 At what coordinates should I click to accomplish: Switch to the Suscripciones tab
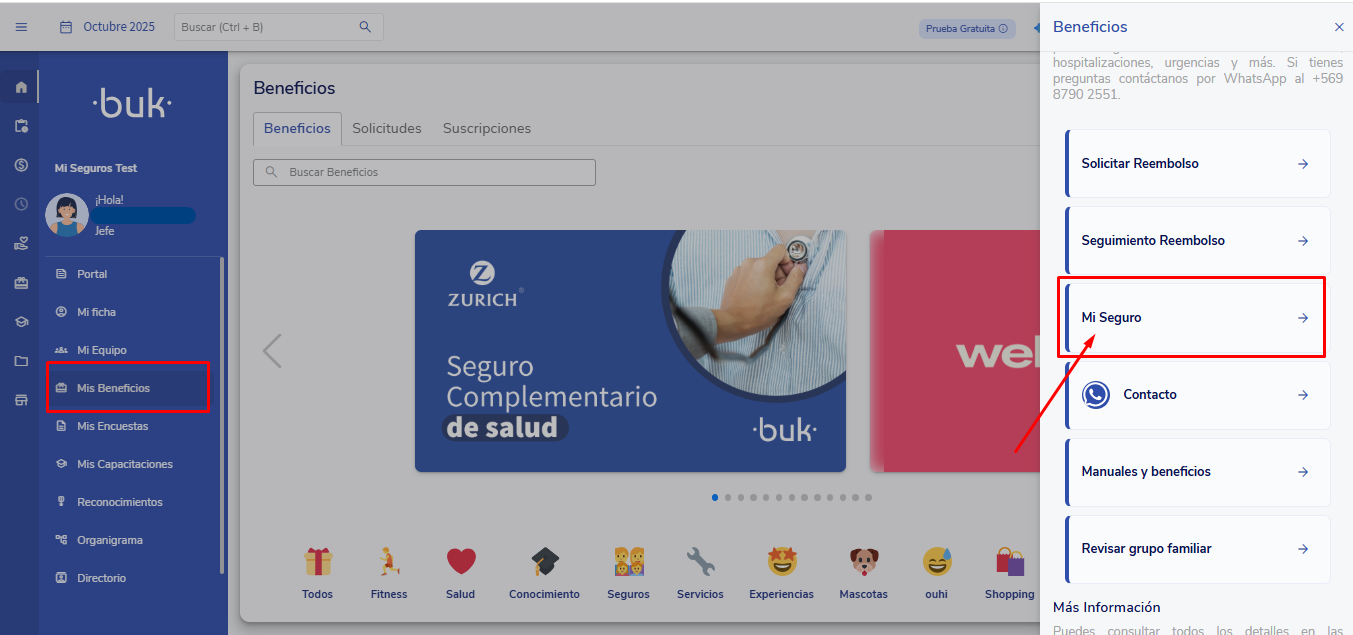487,129
